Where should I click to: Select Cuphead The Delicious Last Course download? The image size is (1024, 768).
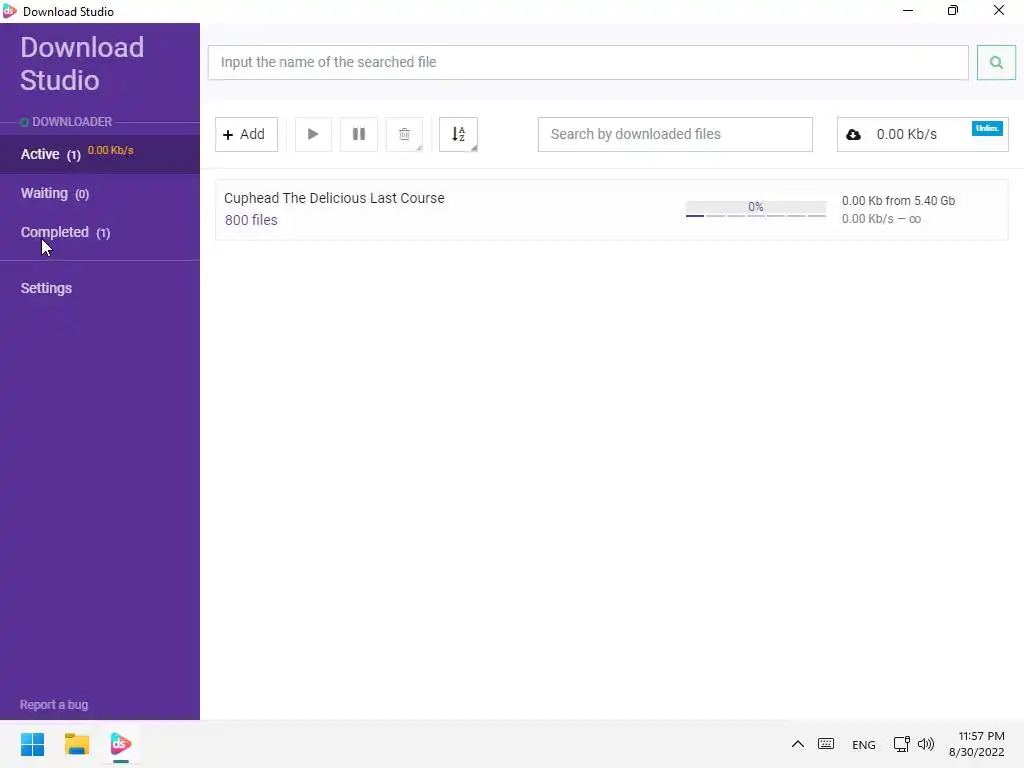coord(611,210)
